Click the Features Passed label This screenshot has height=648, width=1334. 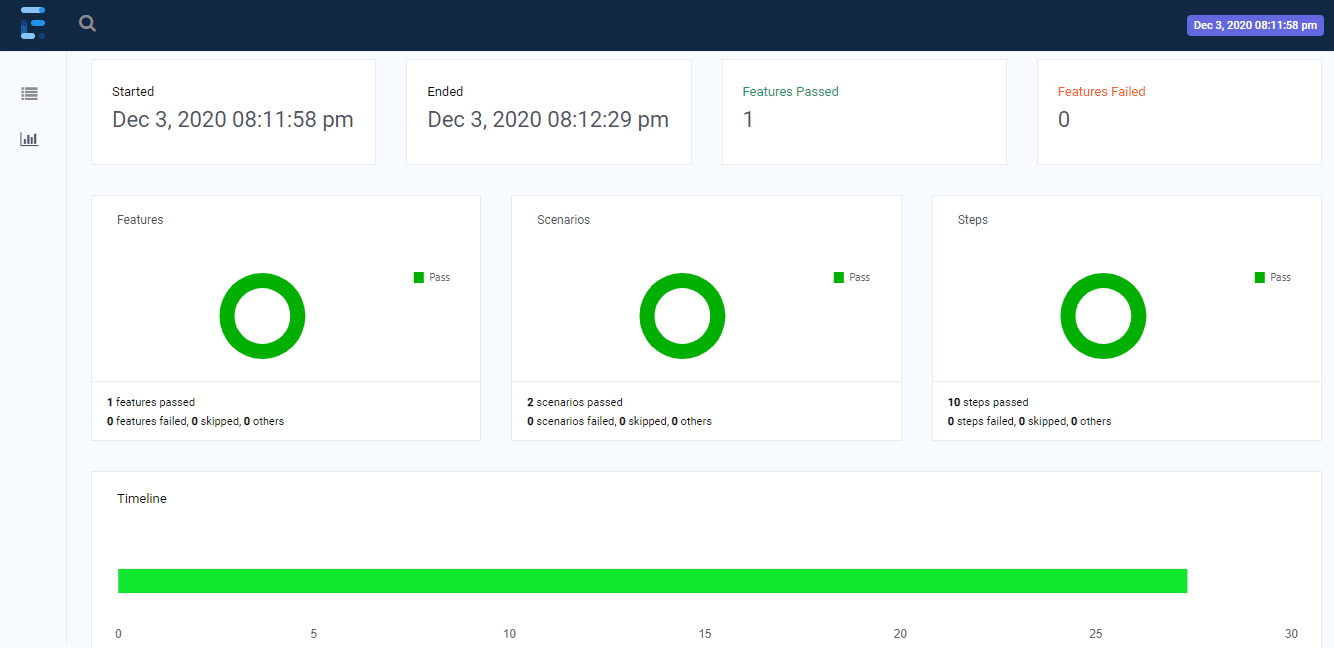tap(790, 92)
